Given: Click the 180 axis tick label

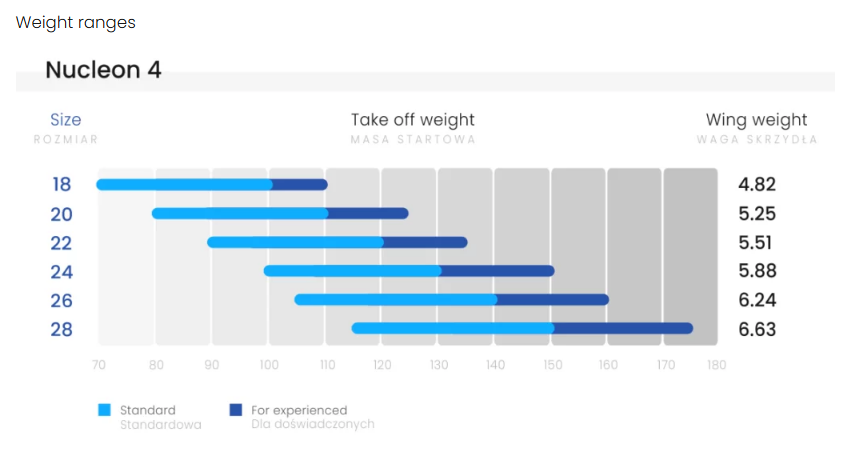Looking at the screenshot, I should [716, 366].
